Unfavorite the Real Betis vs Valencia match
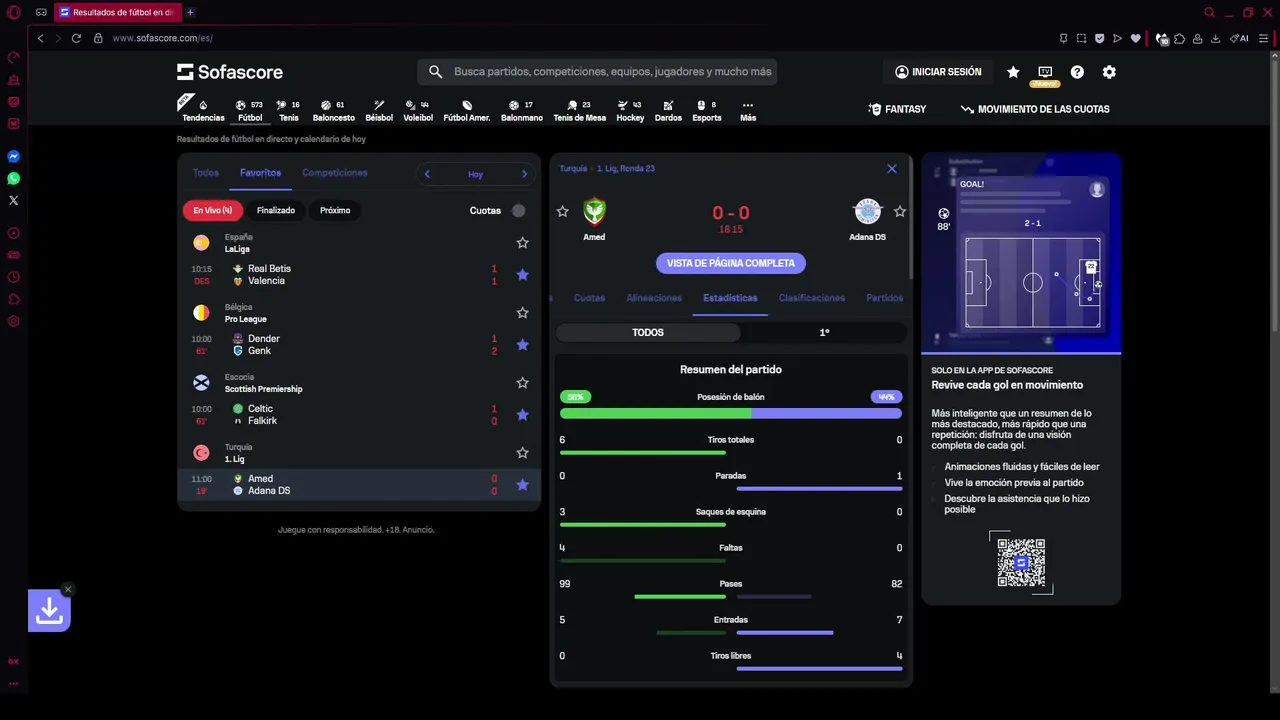 [x=522, y=275]
